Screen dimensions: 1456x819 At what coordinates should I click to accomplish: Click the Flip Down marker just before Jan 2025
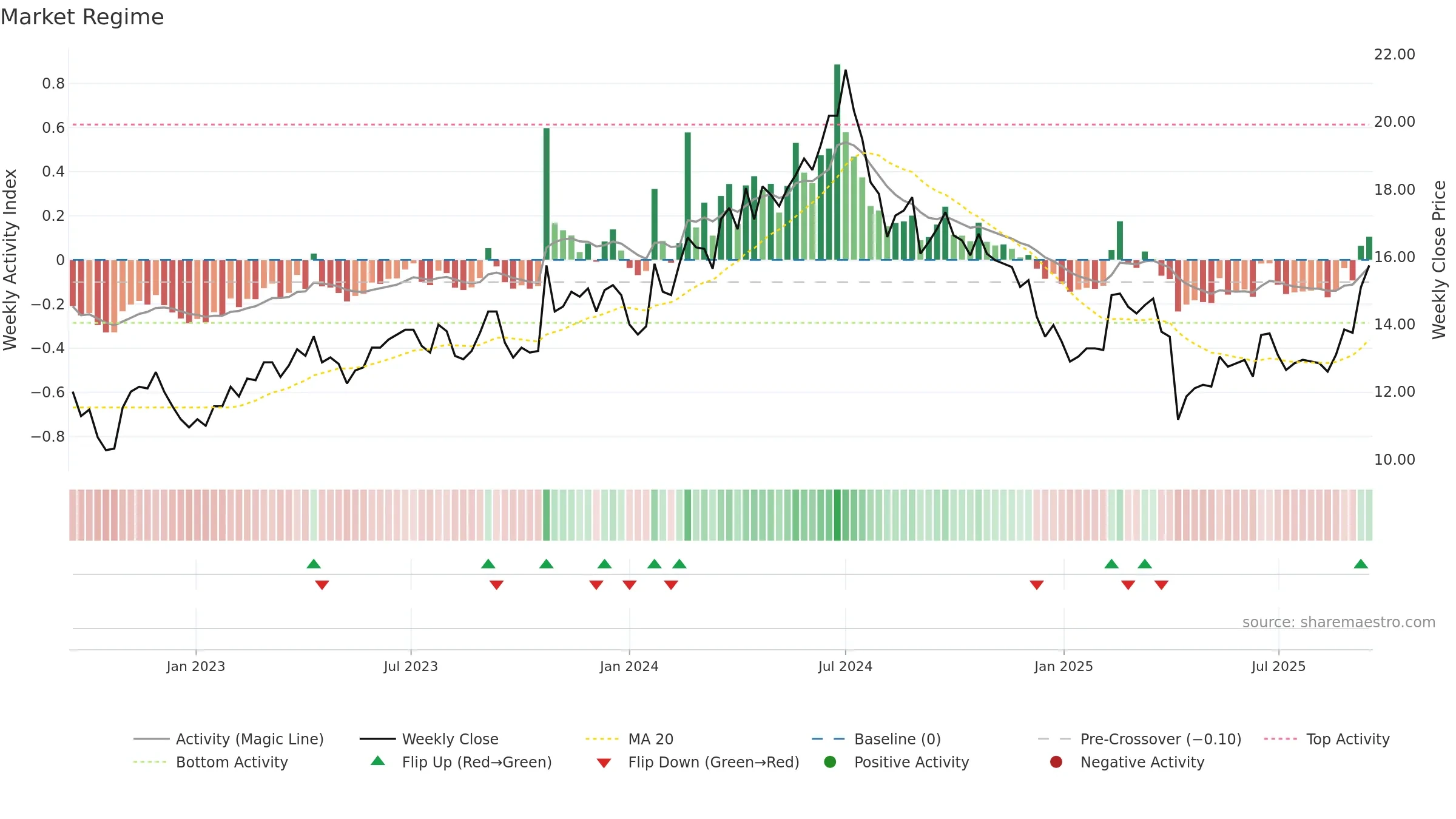pos(1037,585)
